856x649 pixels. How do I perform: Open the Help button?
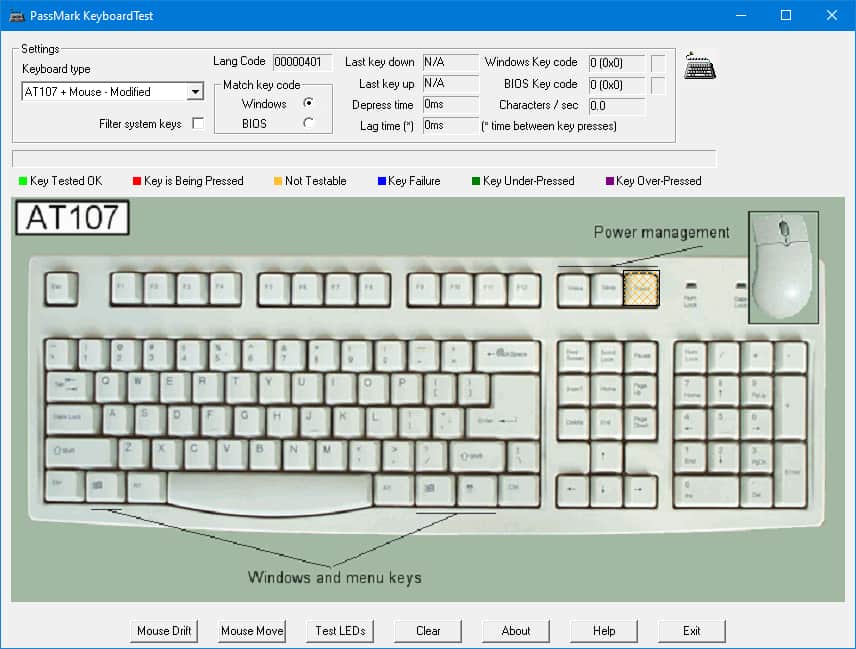604,631
